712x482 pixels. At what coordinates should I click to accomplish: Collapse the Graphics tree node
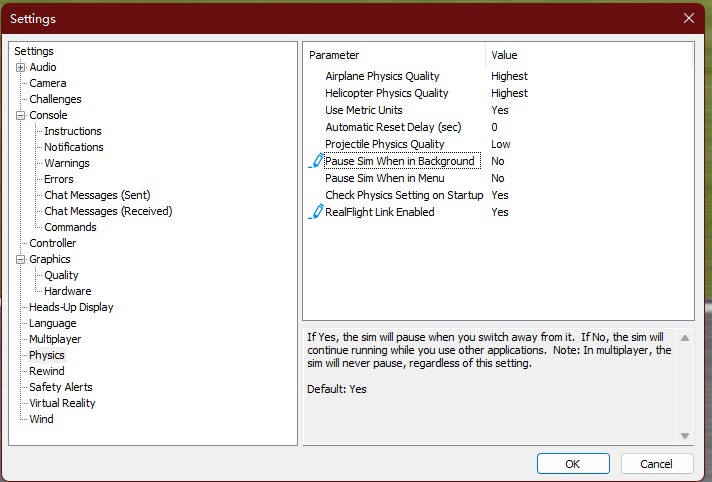pyautogui.click(x=20, y=259)
